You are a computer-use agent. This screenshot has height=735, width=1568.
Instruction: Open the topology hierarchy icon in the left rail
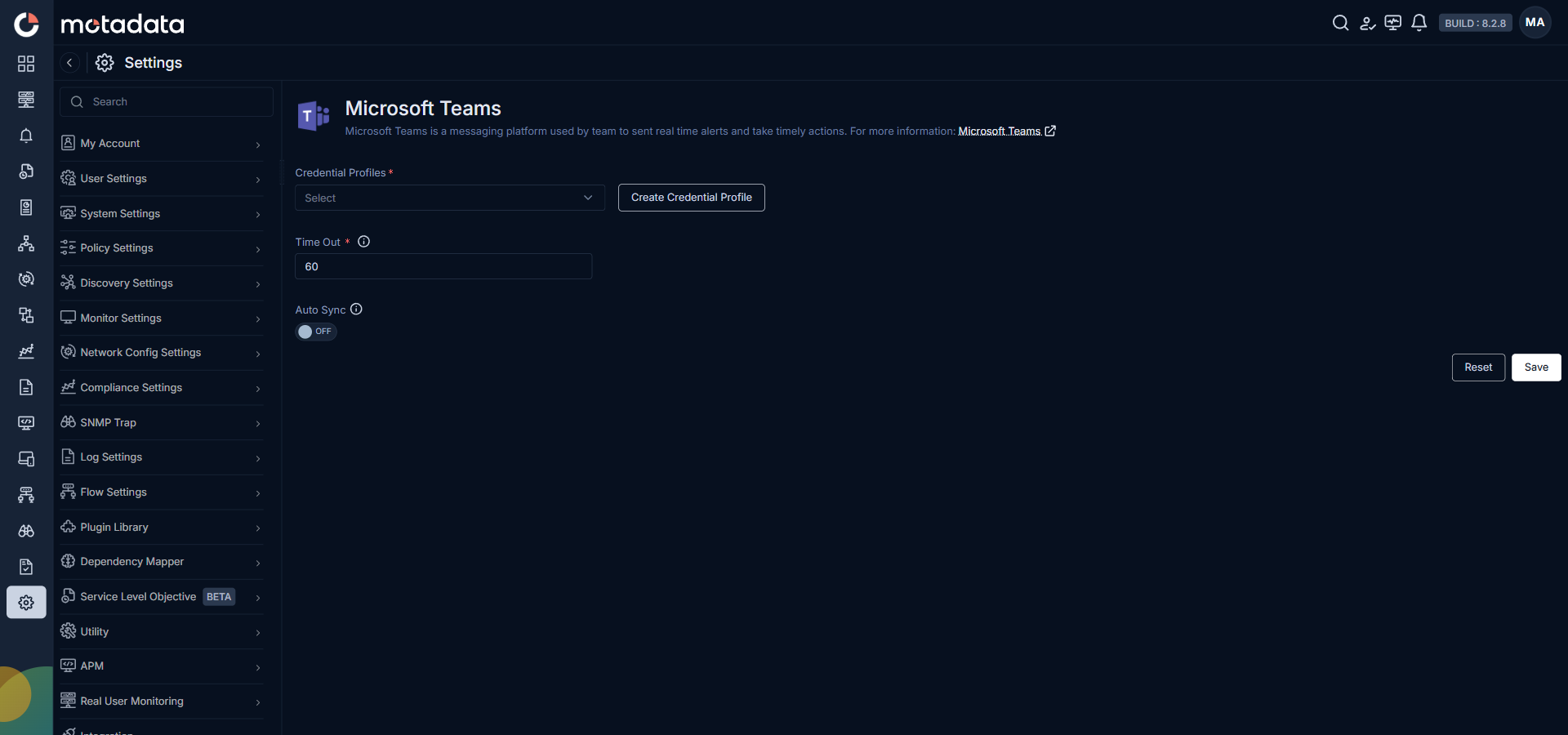(26, 243)
